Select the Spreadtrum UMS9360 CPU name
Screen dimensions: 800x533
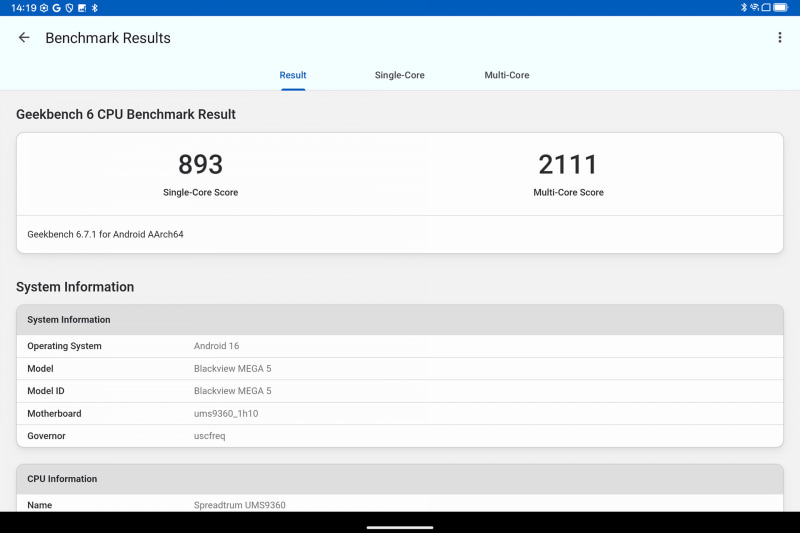240,505
